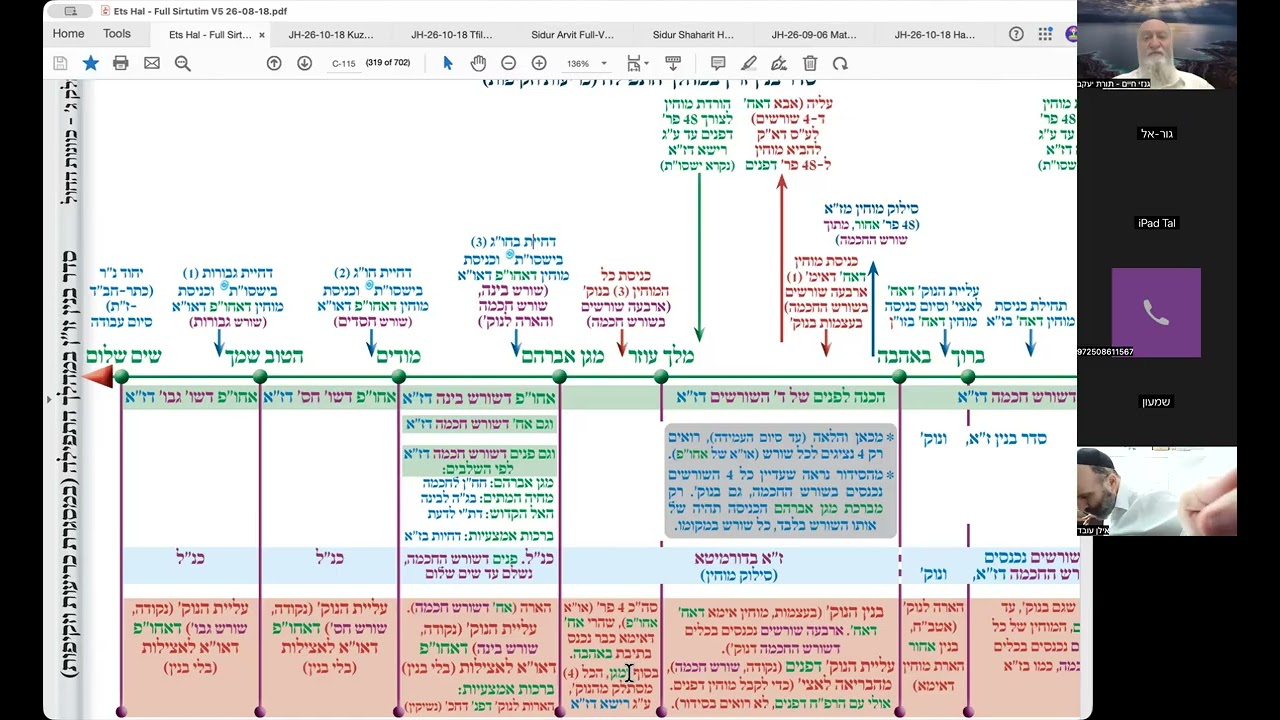
Task: Click the green timeline marker under מגן אברהם
Action: pyautogui.click(x=559, y=376)
